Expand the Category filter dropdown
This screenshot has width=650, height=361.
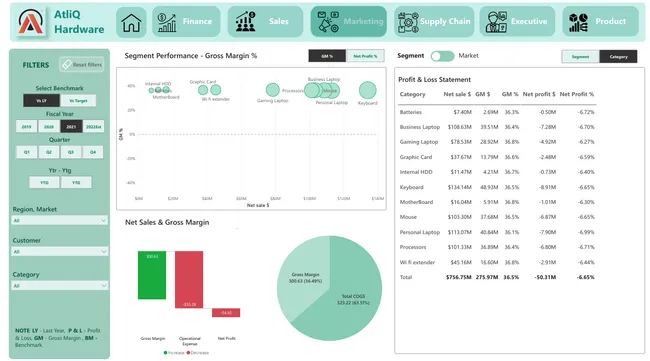click(x=60, y=286)
